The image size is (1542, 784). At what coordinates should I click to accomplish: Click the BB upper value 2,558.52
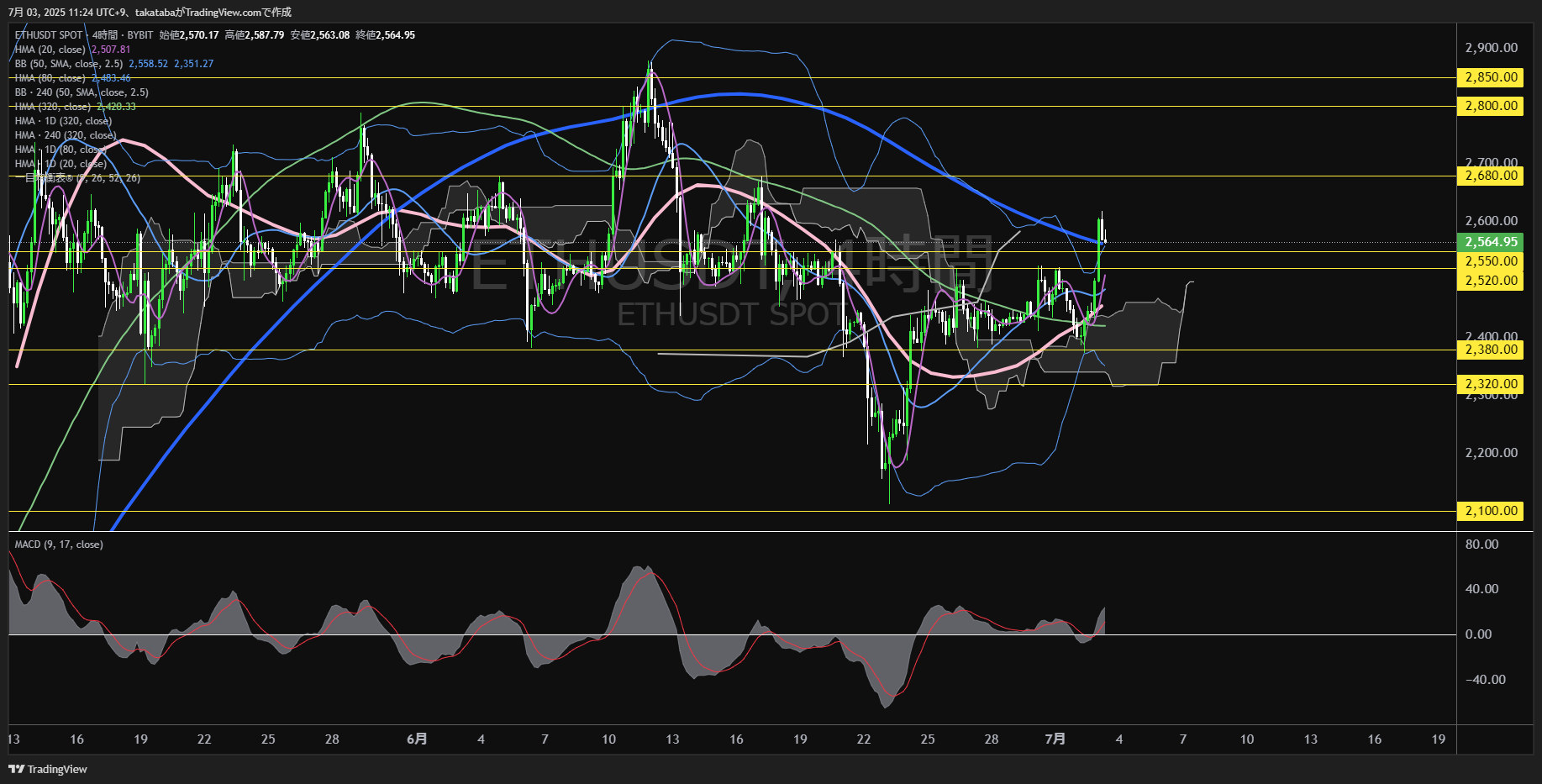click(149, 64)
